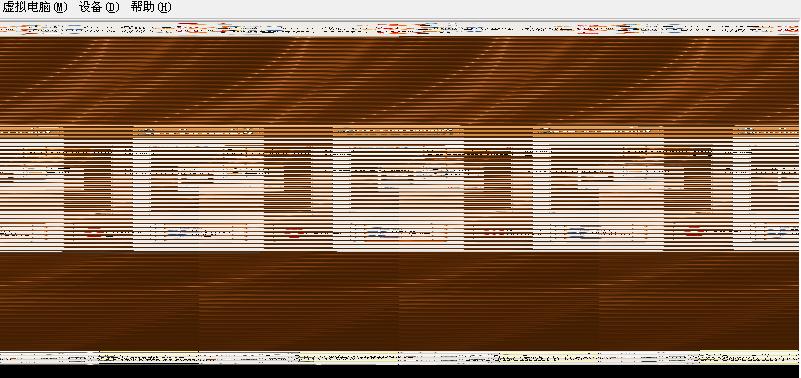
Task: Click the third red icon from the left
Action: click(493, 233)
